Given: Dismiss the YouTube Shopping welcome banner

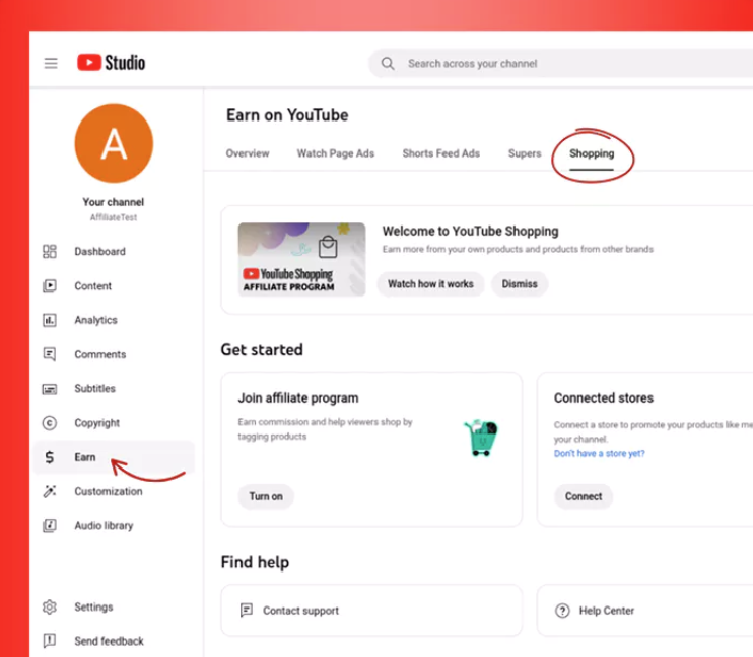Looking at the screenshot, I should point(520,284).
